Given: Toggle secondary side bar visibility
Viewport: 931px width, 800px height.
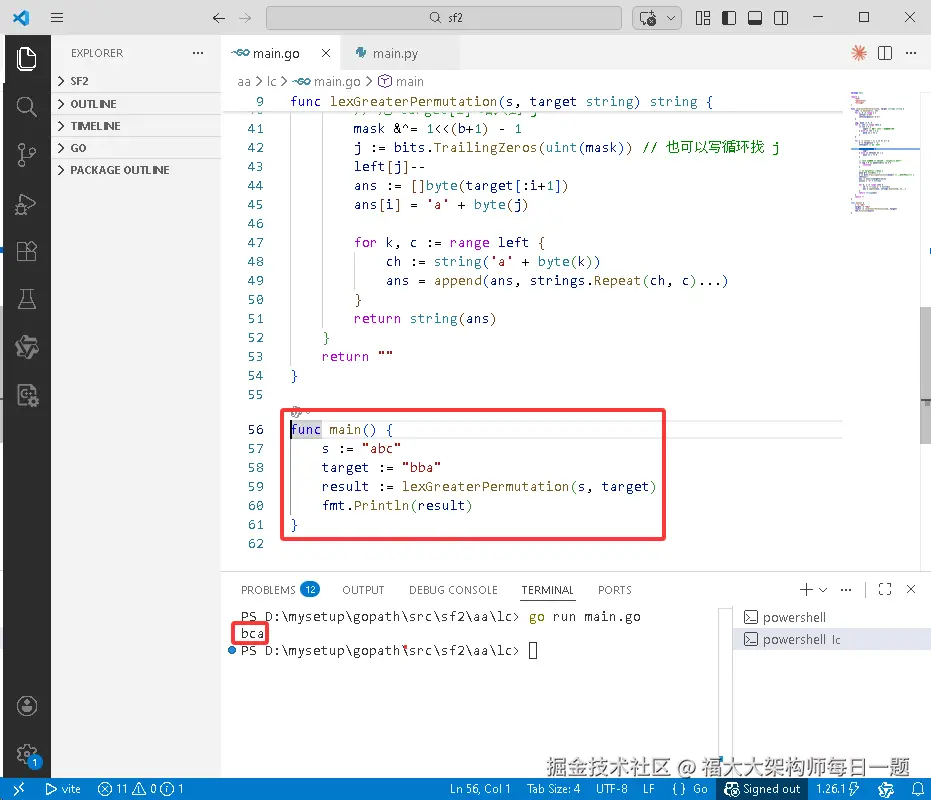Looking at the screenshot, I should [x=781, y=18].
